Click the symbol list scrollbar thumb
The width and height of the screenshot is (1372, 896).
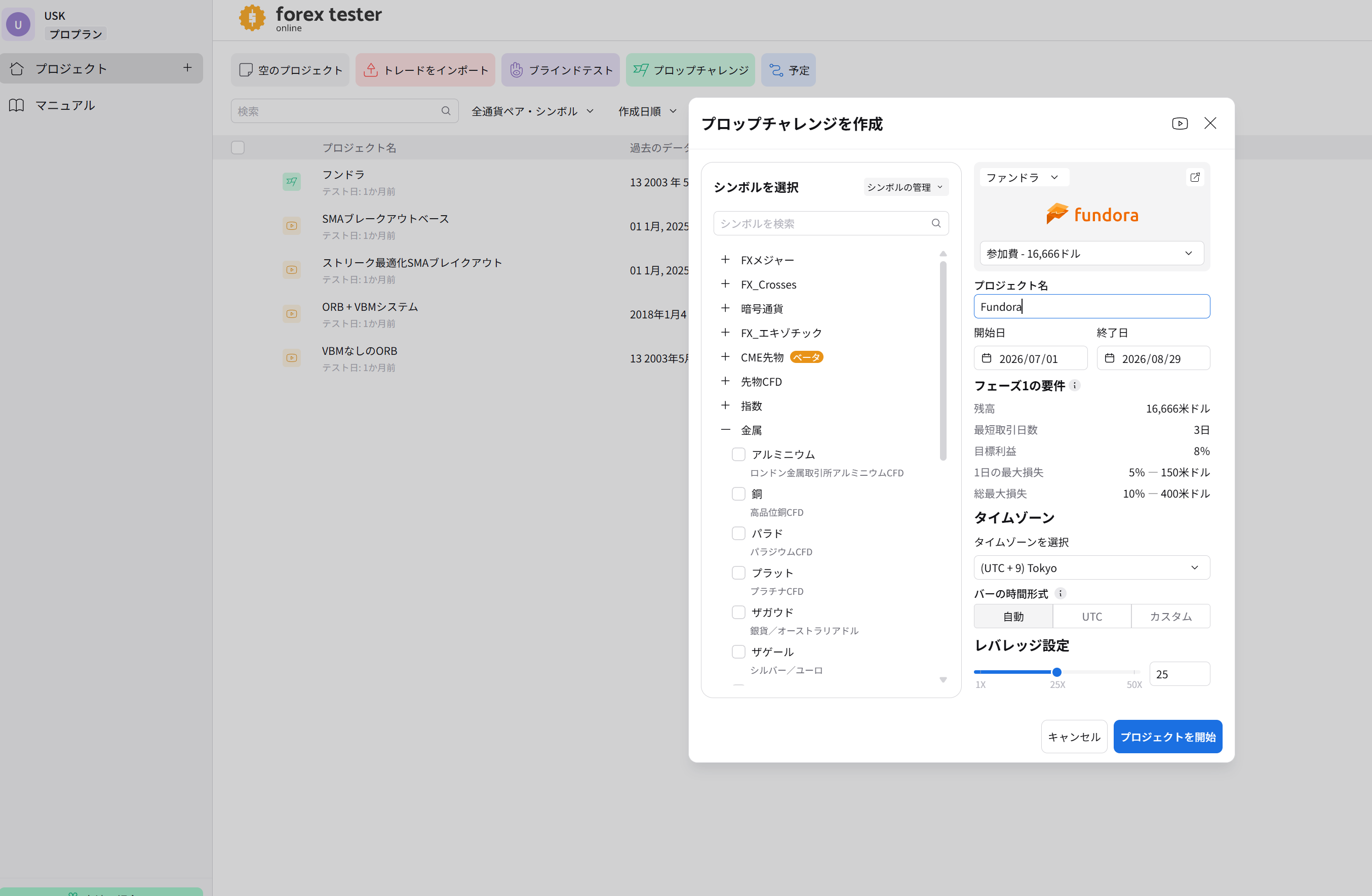pos(943,361)
